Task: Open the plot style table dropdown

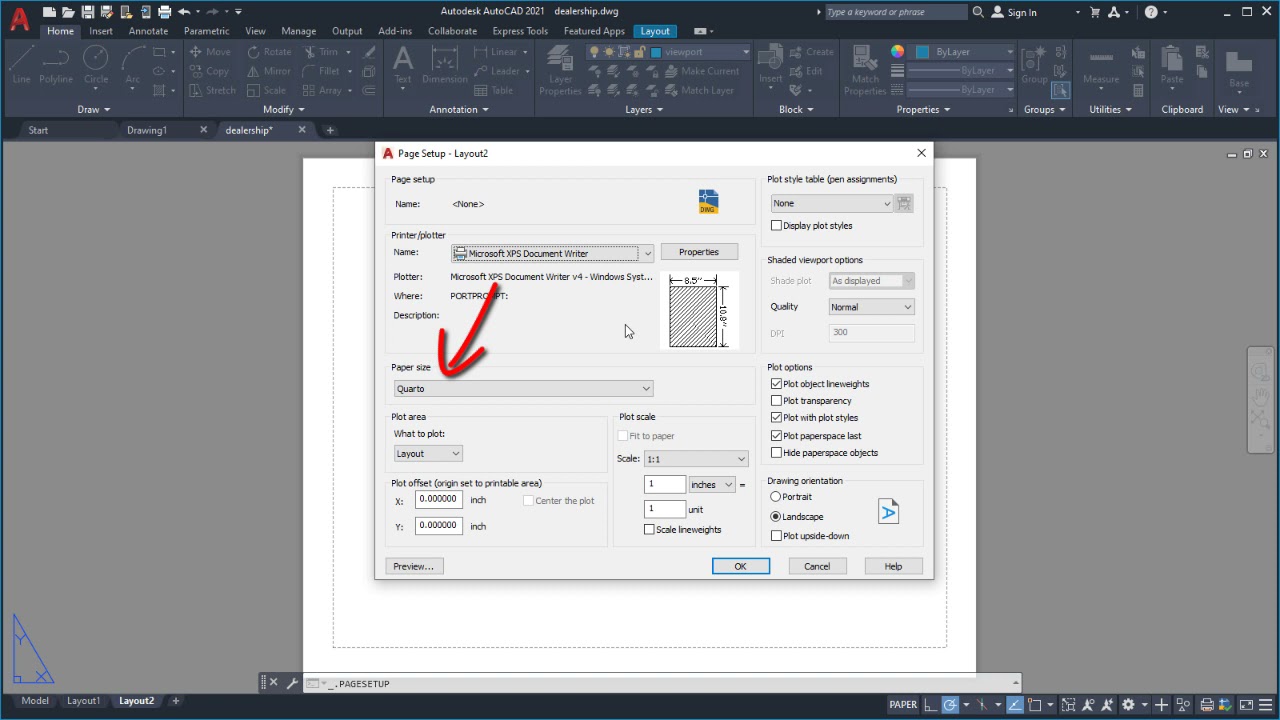Action: point(831,203)
